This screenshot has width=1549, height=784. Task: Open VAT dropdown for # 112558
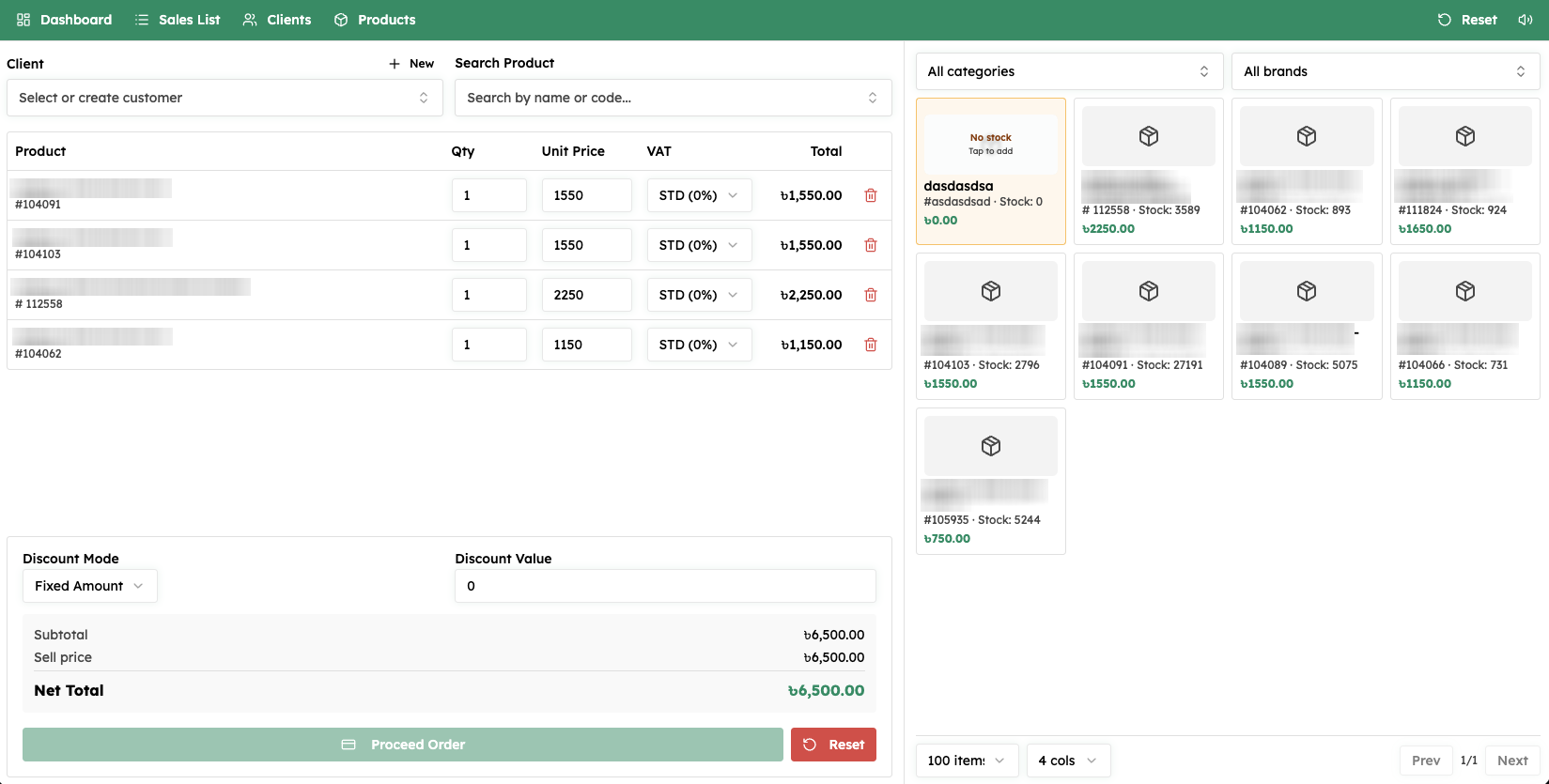699,295
